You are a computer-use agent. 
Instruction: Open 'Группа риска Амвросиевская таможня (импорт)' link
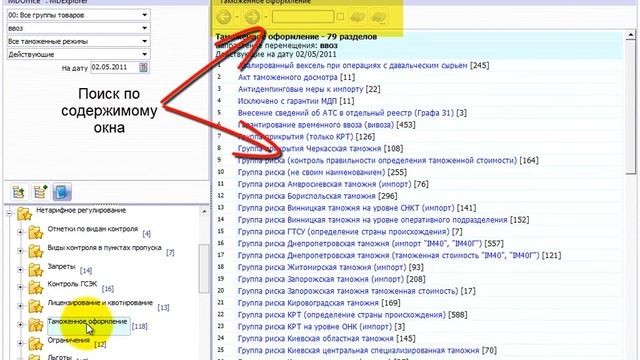[x=324, y=184]
